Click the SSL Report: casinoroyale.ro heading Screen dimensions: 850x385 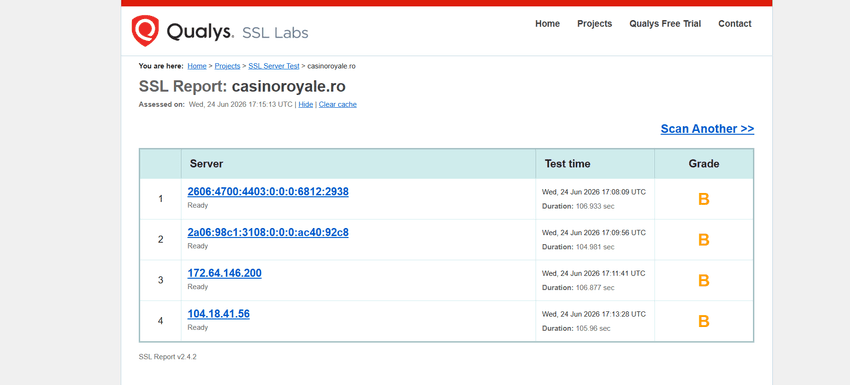tap(242, 87)
